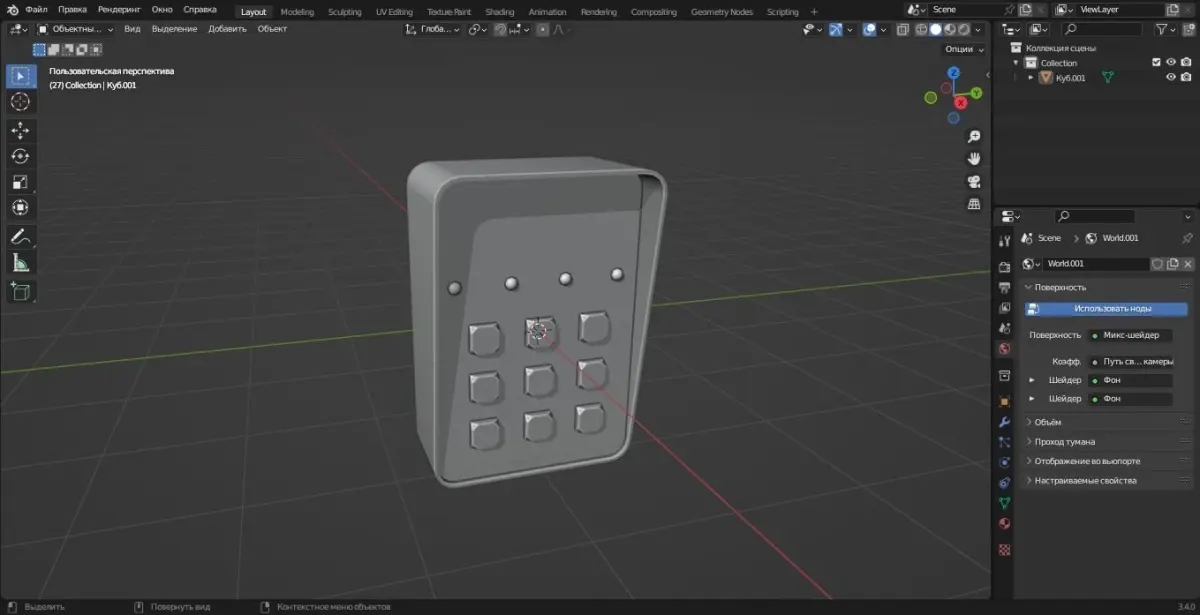Select the Rotate tool
Image resolution: width=1200 pixels, height=615 pixels.
coord(20,156)
